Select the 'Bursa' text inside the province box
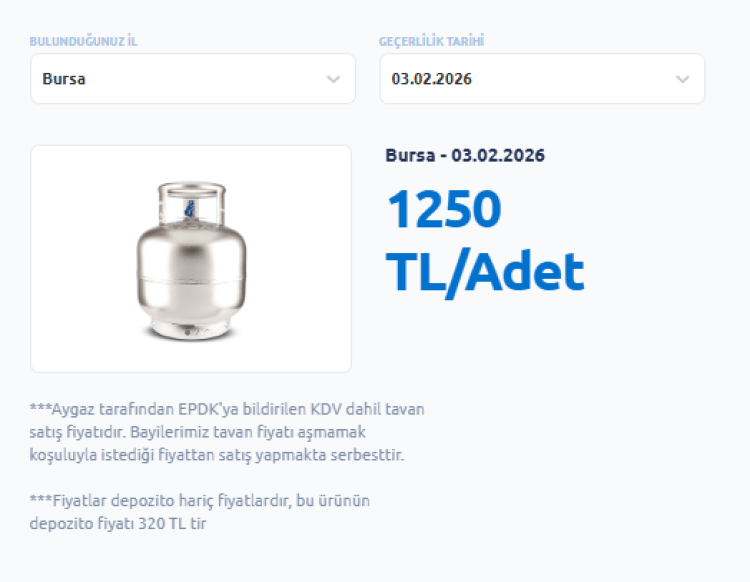The image size is (750, 582). pyautogui.click(x=64, y=79)
